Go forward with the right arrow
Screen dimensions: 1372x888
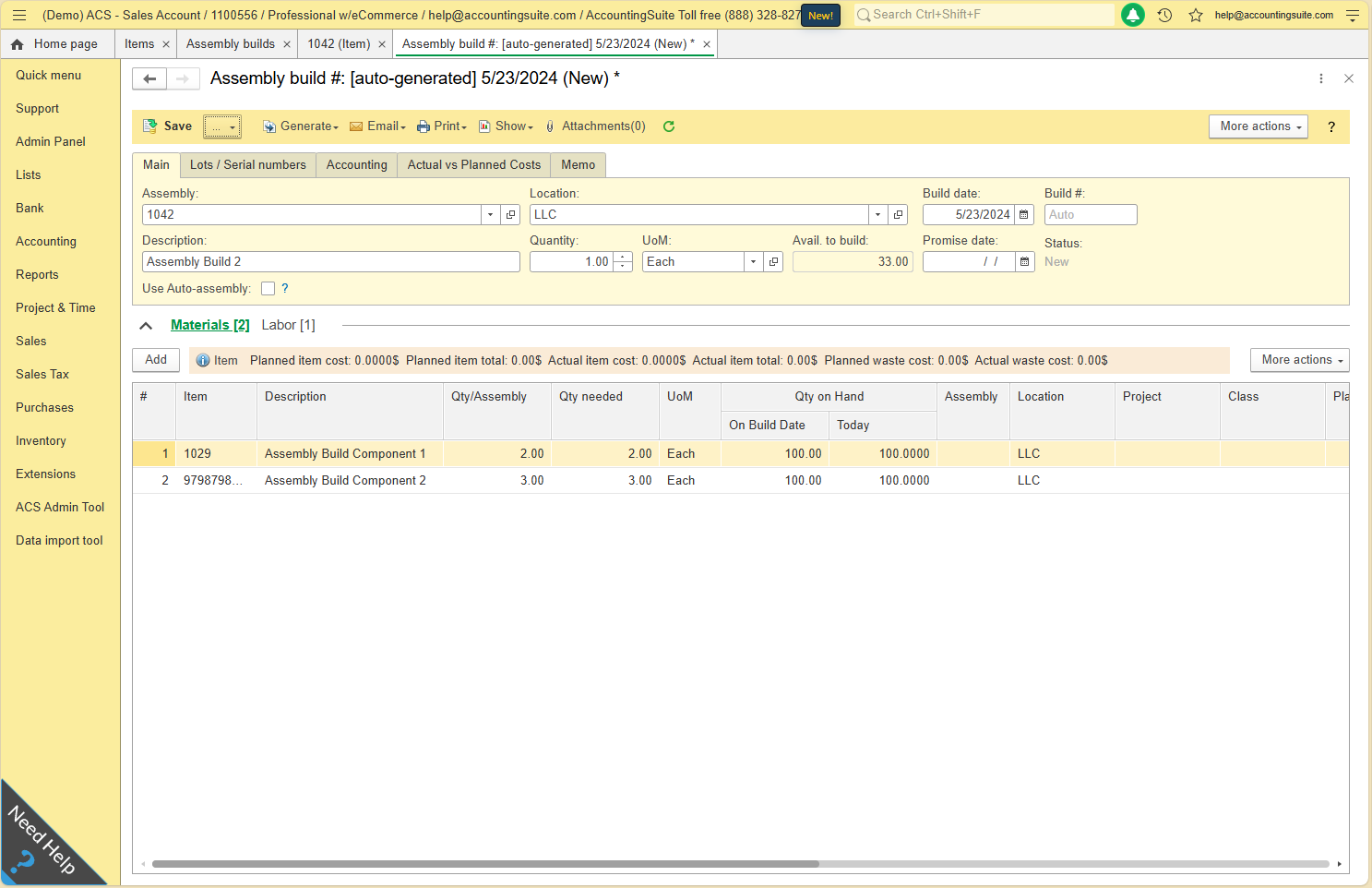(183, 78)
